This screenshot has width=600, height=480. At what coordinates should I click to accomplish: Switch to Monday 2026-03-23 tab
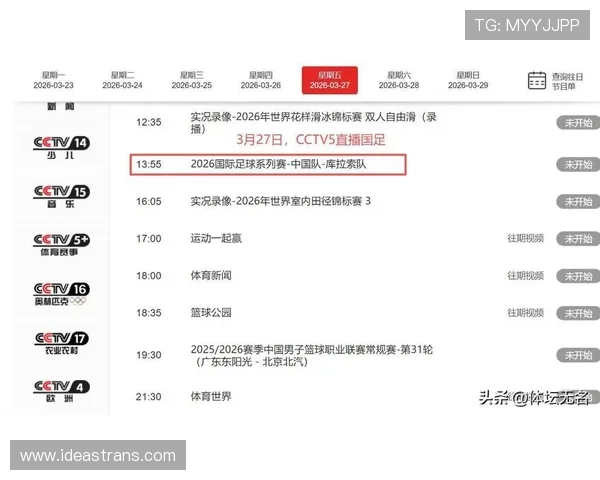[53, 80]
